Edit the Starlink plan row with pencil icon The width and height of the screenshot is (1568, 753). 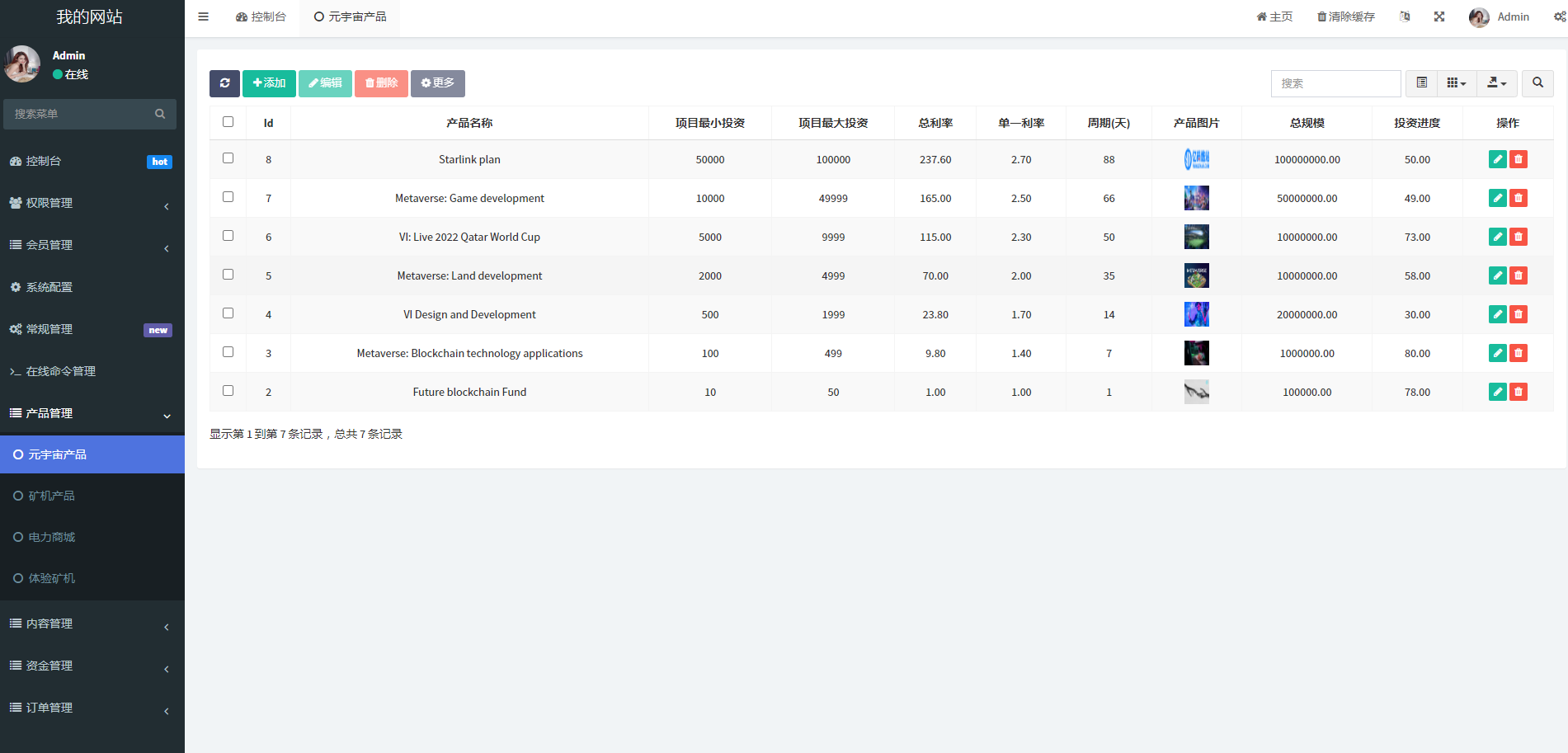[1498, 159]
